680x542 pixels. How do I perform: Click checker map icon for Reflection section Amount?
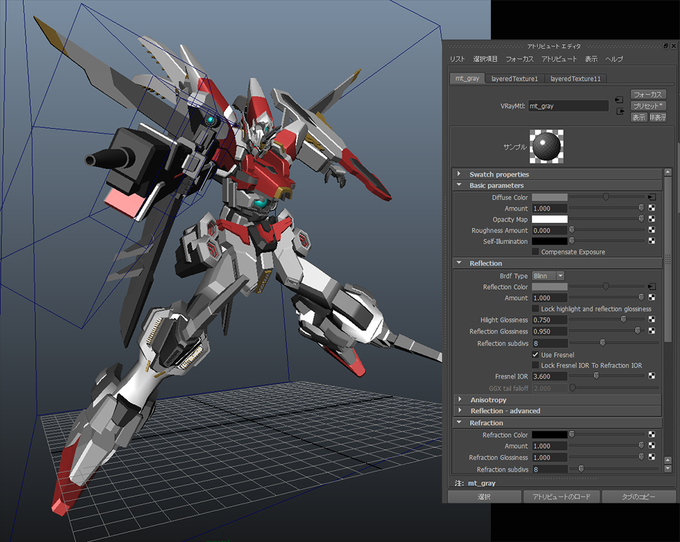click(651, 297)
